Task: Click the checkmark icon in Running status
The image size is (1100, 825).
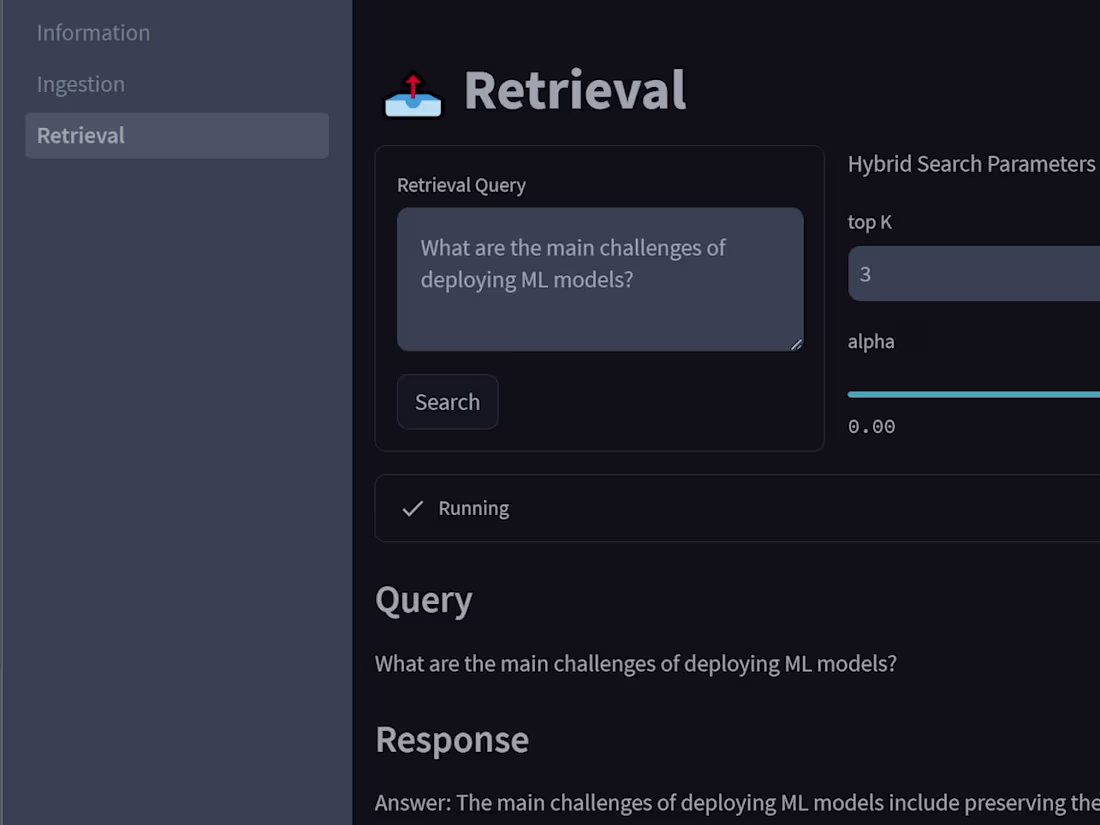Action: [412, 508]
